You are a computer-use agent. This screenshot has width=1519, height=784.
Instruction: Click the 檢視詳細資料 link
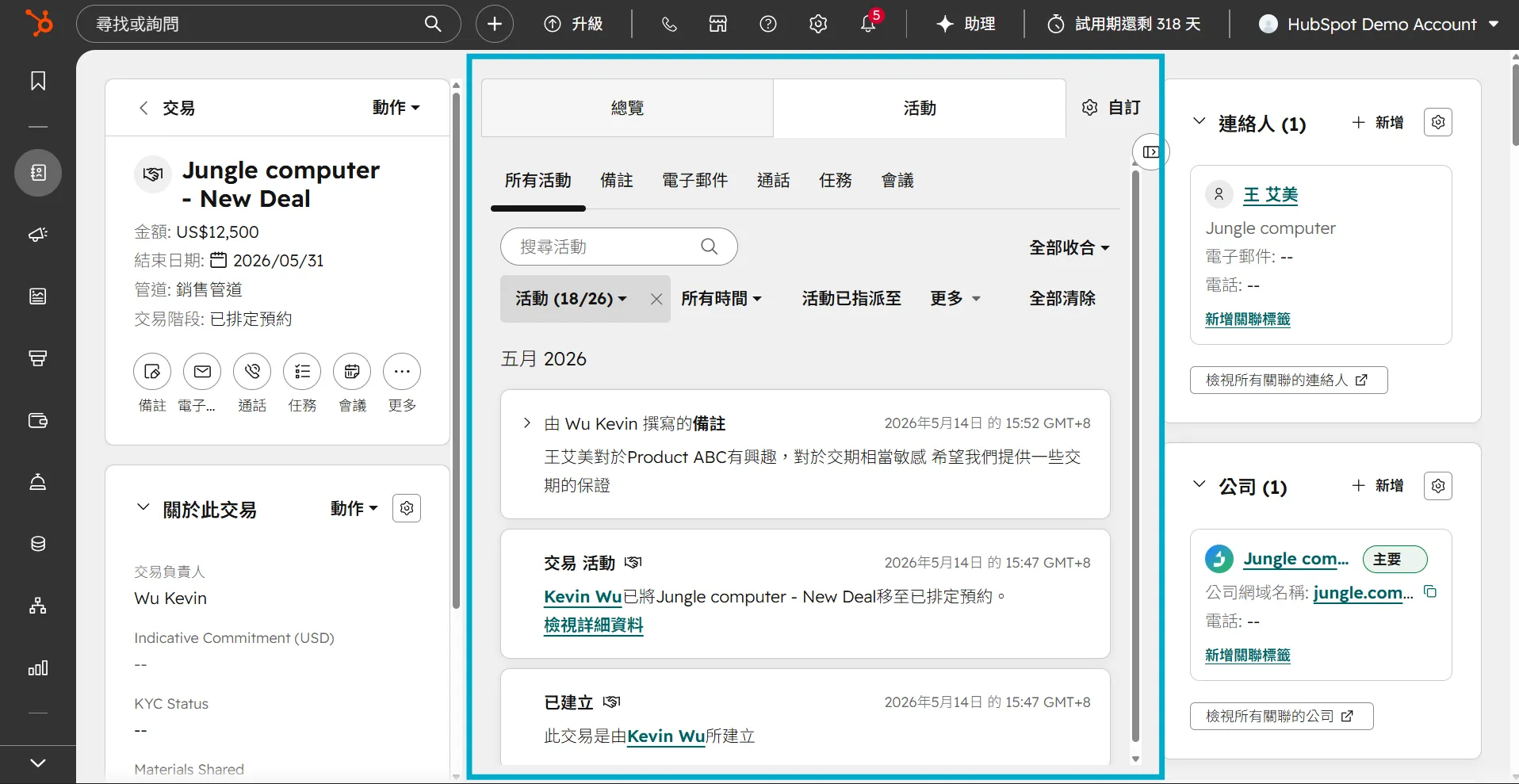click(x=594, y=625)
